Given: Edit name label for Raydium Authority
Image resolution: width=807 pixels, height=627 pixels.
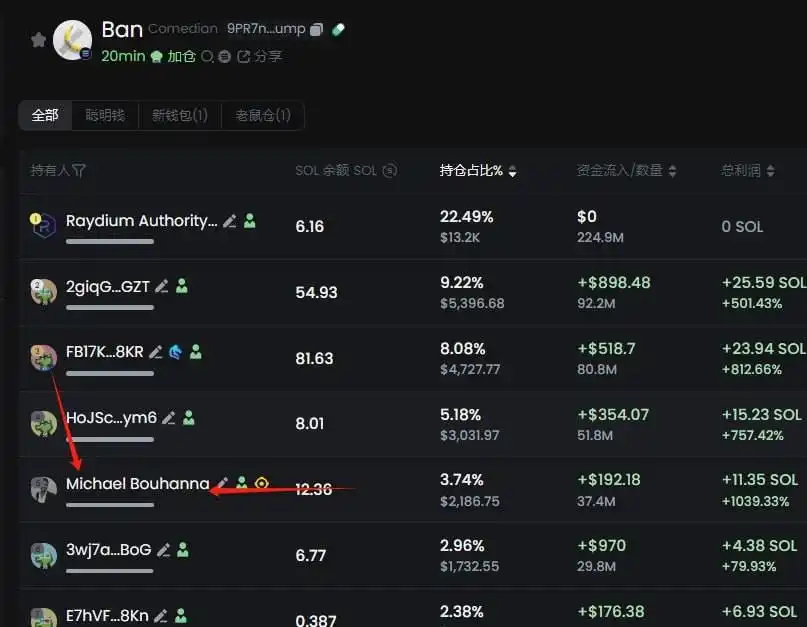Looking at the screenshot, I should [x=230, y=221].
